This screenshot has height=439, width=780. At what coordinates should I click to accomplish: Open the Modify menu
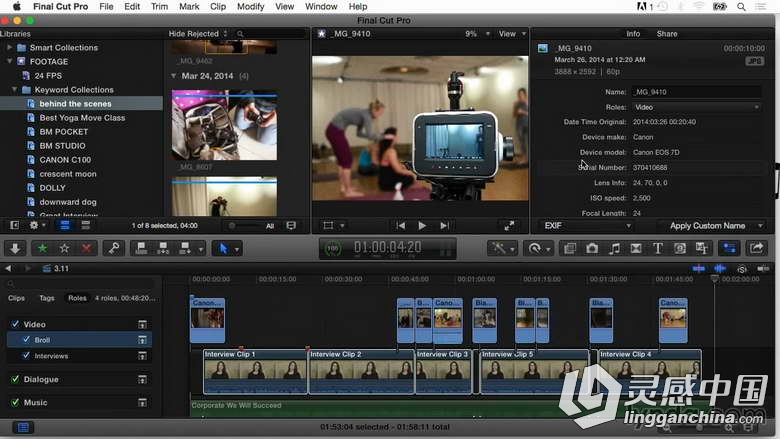pyautogui.click(x=250, y=6)
